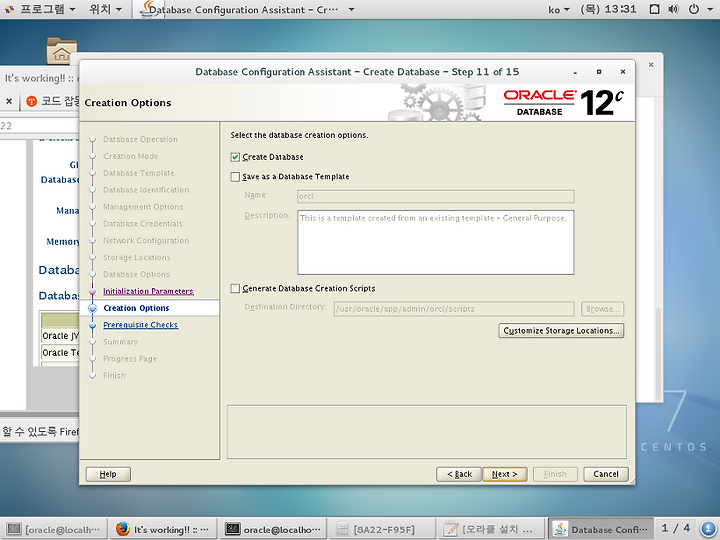Click the 1 / 4 workspace switcher
This screenshot has height=540, width=720.
pos(676,529)
